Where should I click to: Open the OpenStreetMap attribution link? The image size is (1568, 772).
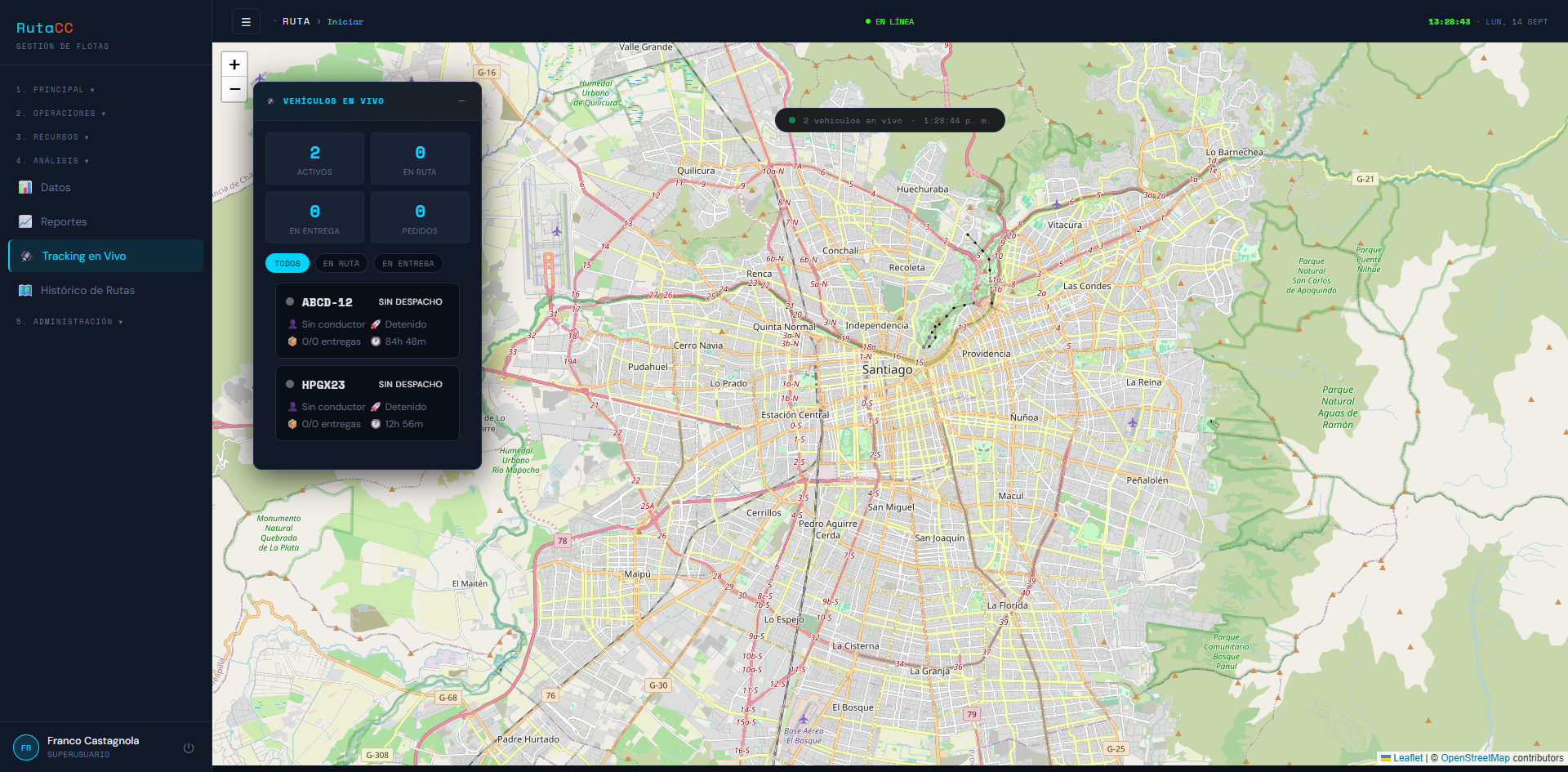(1475, 758)
